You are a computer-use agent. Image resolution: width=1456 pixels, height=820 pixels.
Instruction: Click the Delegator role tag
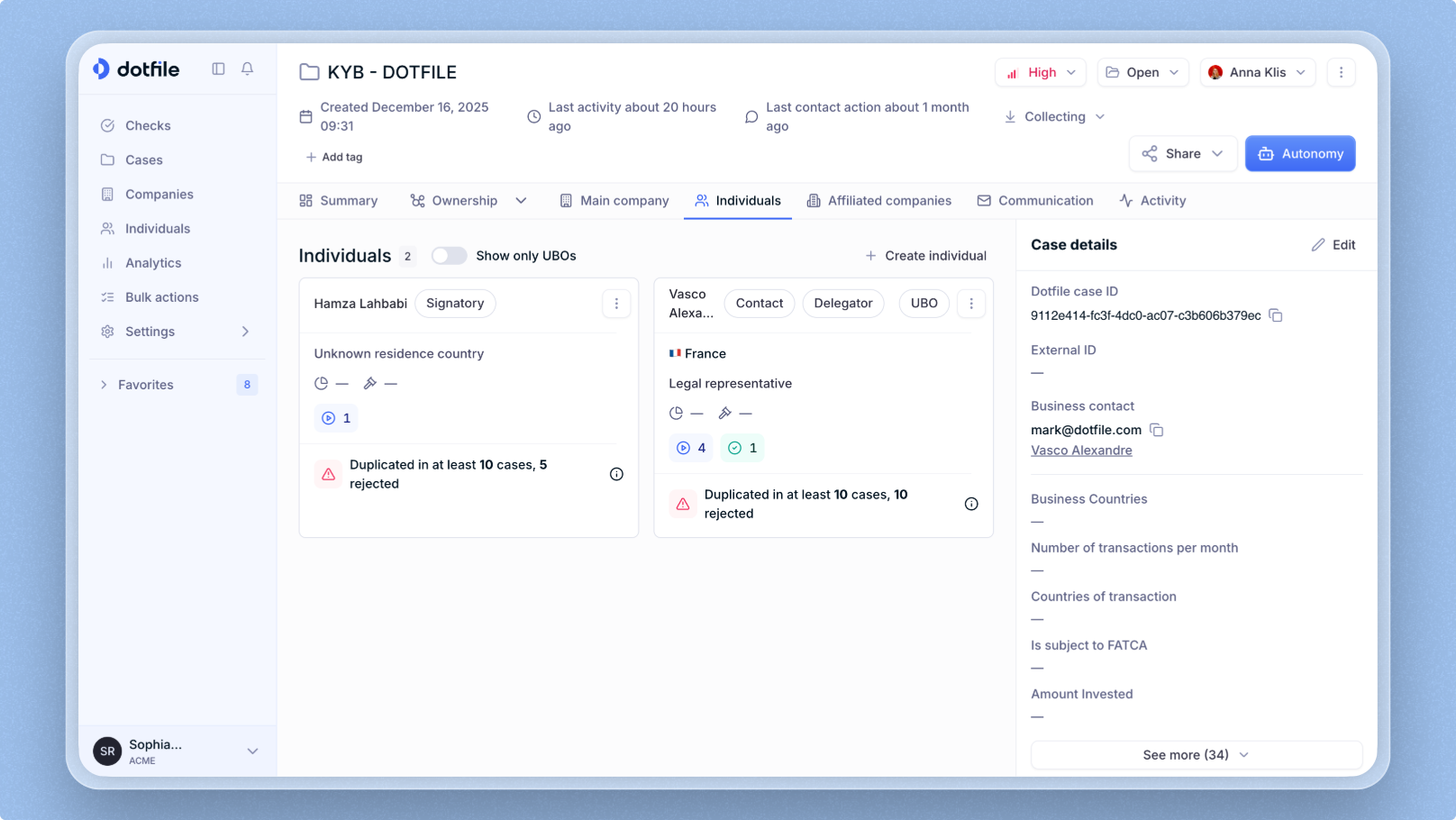point(843,304)
